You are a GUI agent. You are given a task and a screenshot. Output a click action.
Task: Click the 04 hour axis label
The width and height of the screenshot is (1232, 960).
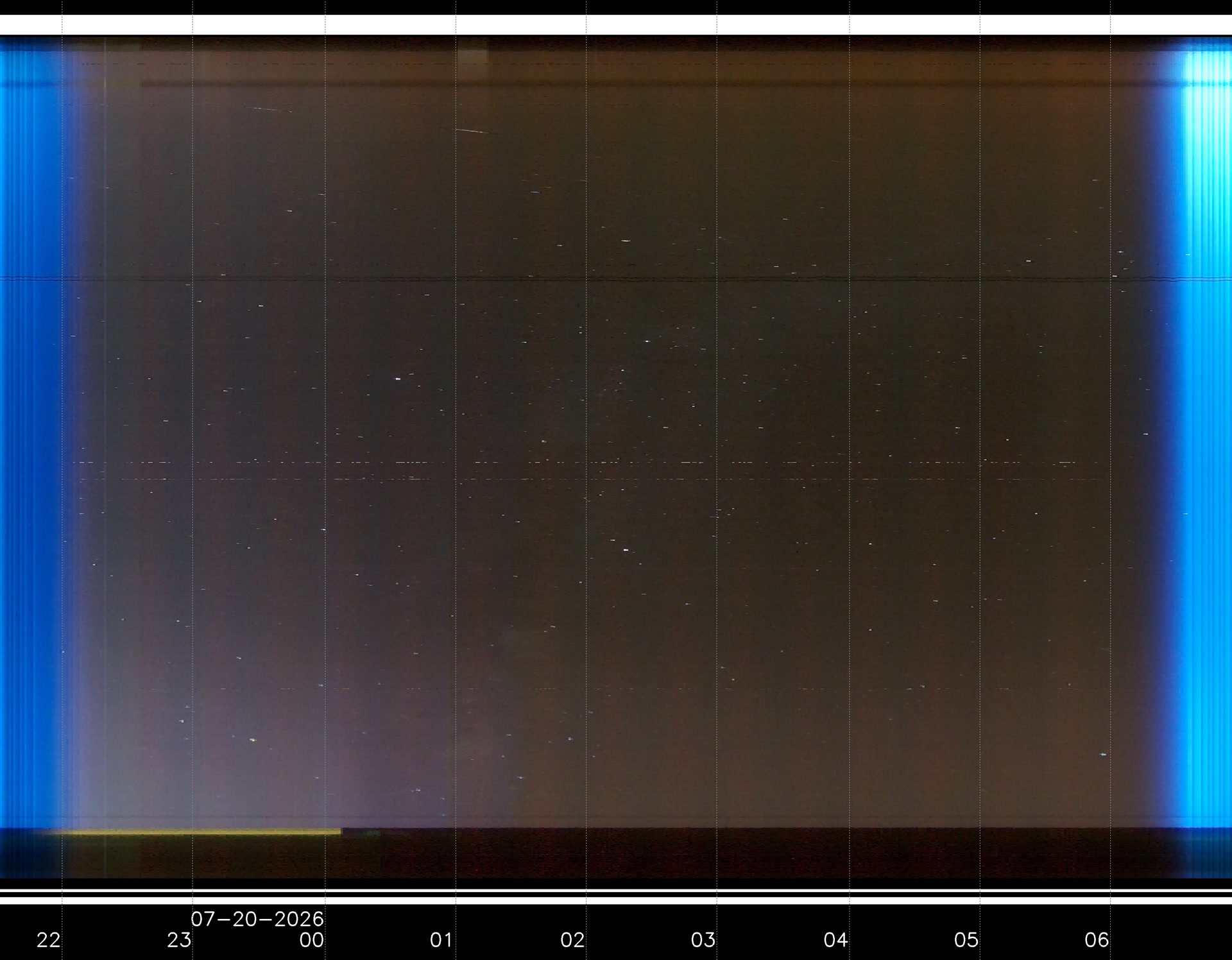point(835,940)
